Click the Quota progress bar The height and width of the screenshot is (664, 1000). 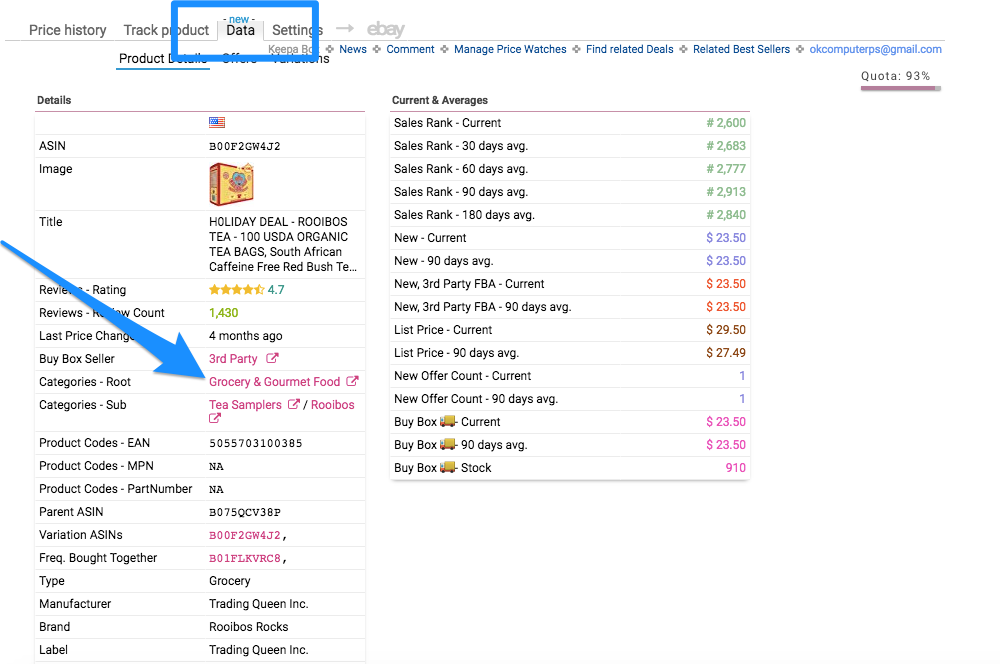coord(901,88)
